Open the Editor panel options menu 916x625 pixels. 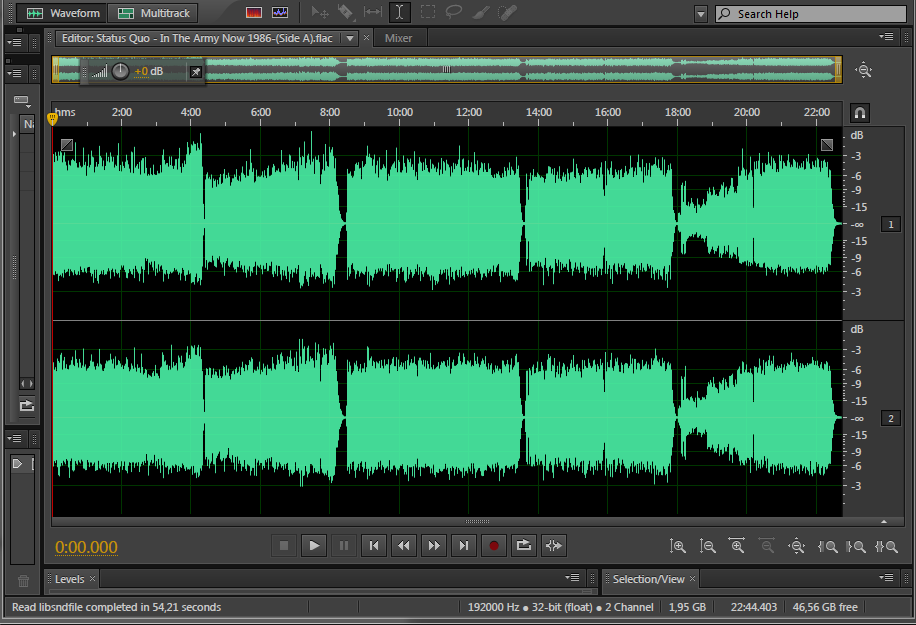(x=886, y=37)
